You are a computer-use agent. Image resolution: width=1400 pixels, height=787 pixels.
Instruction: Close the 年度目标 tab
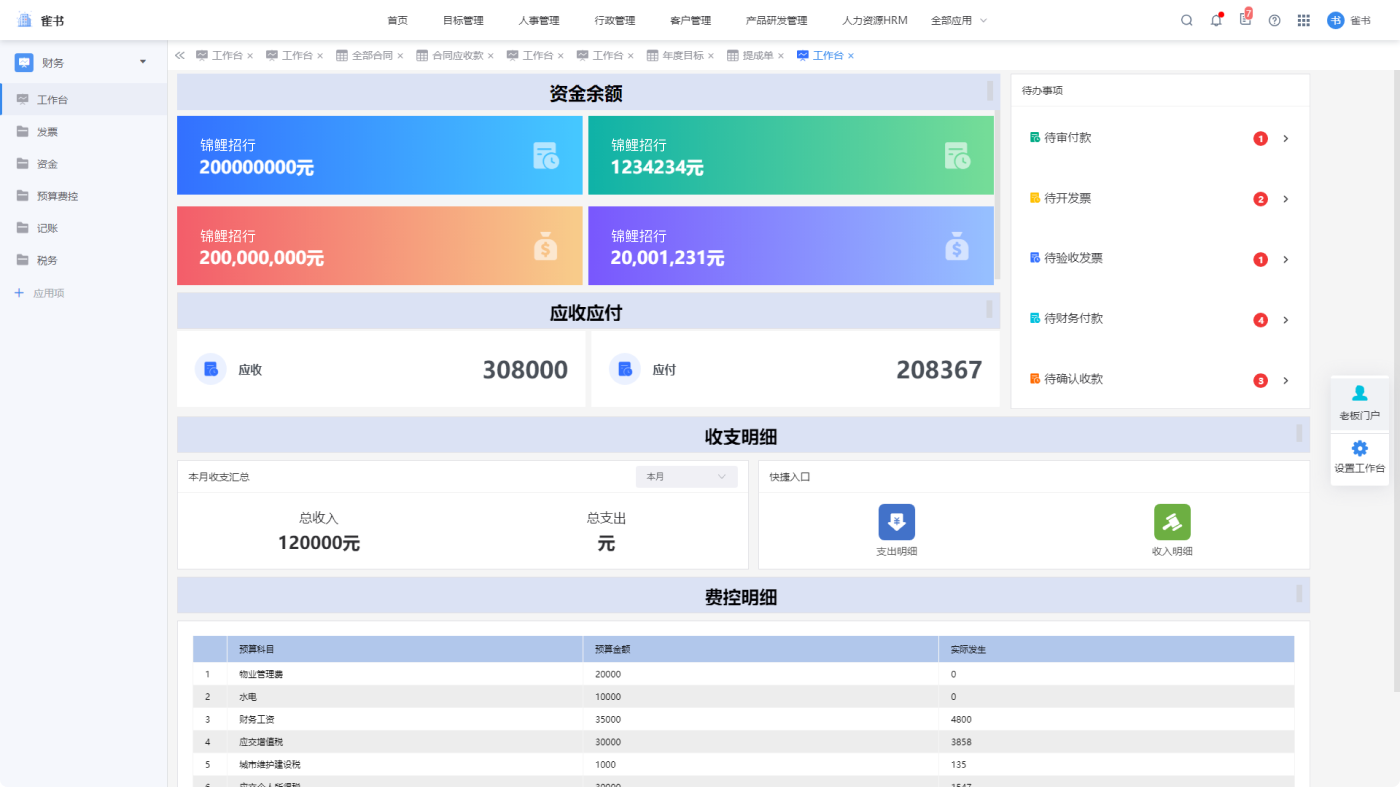(x=711, y=56)
